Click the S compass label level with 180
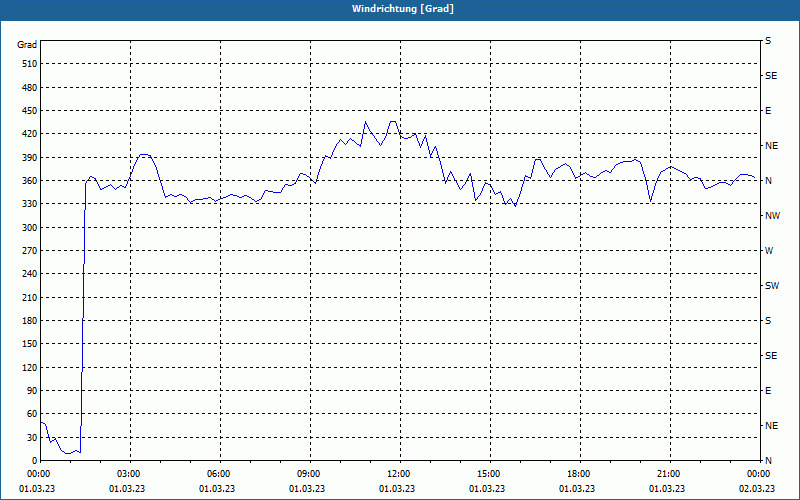This screenshot has height=500, width=800. (x=768, y=321)
